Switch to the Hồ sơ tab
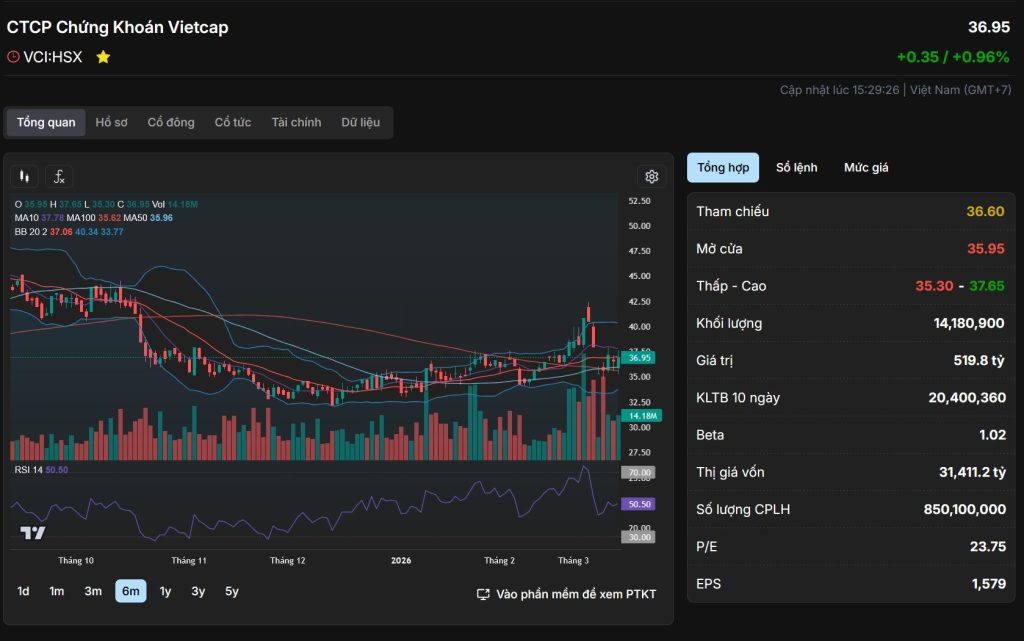Viewport: 1024px width, 641px height. pos(112,122)
